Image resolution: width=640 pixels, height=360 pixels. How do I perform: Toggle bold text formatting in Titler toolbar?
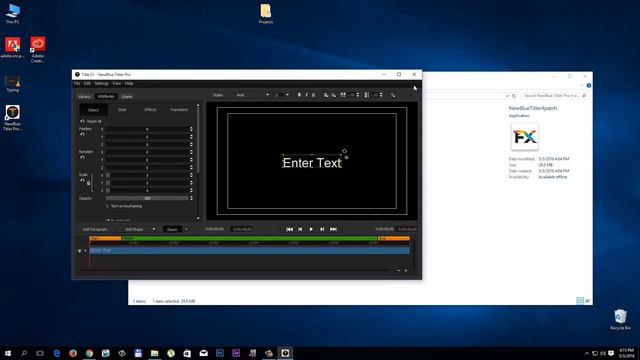click(x=299, y=95)
